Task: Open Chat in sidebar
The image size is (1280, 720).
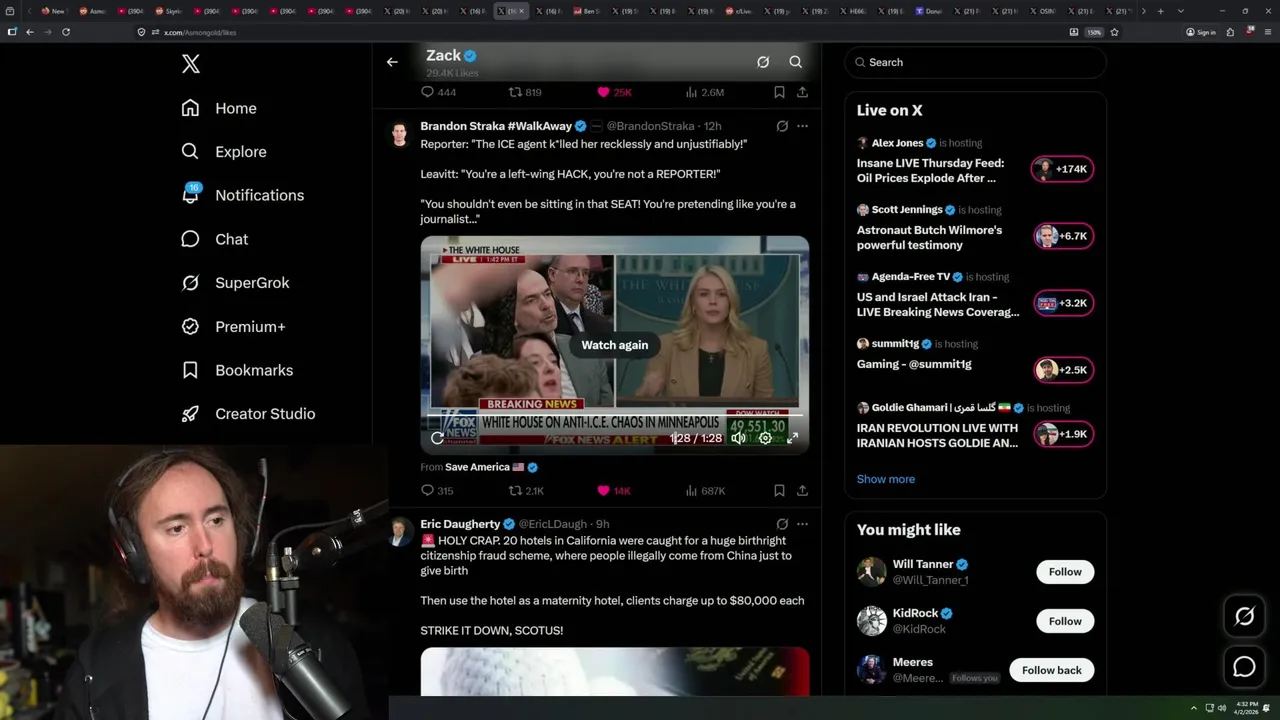Action: click(x=214, y=239)
